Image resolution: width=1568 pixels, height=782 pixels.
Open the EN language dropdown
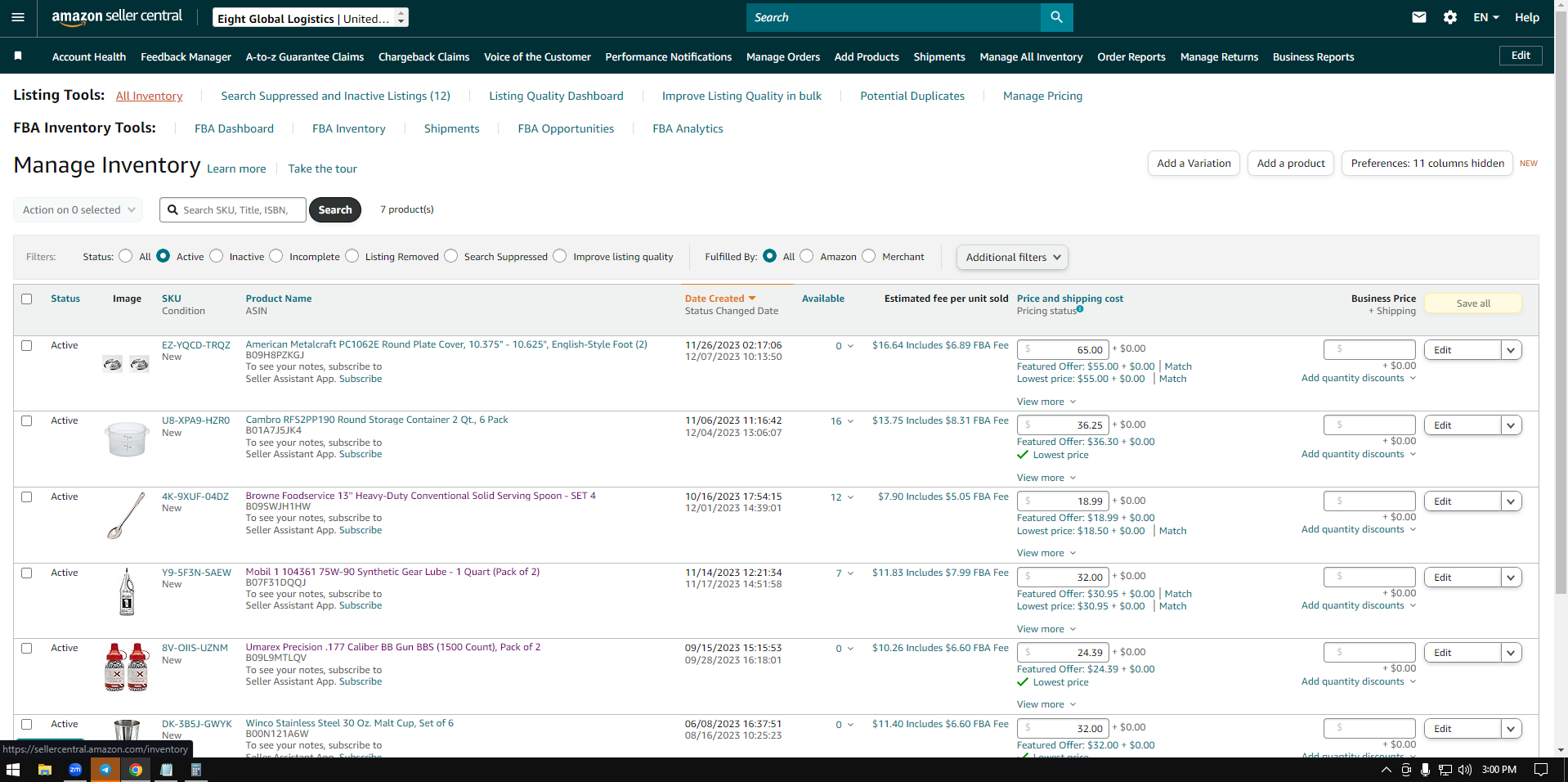[x=1486, y=17]
